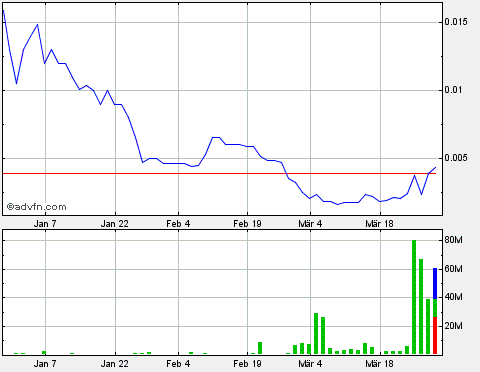Select the Jan 22 label under the price chart
The image size is (480, 372).
115,224
